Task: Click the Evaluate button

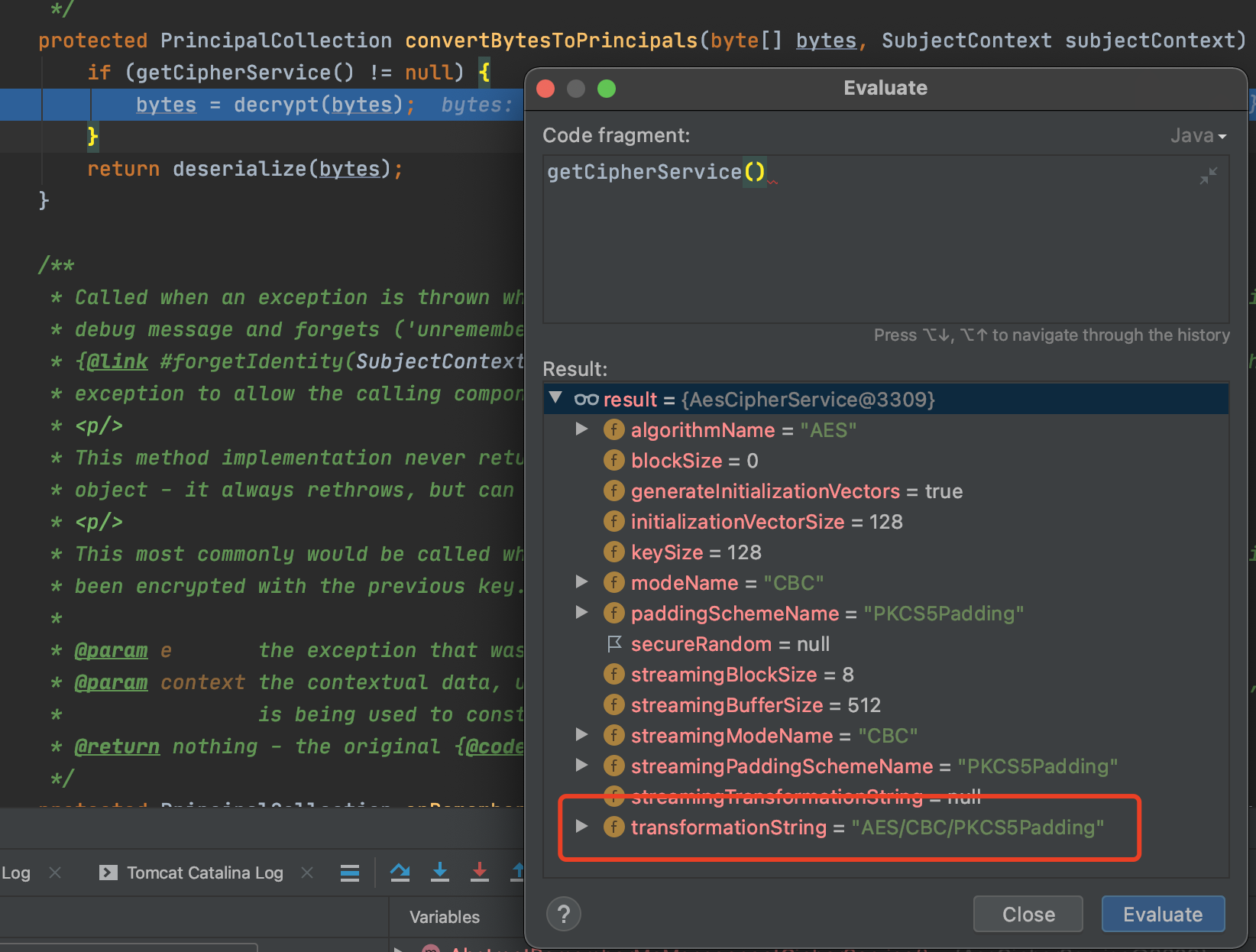Action: [x=1163, y=914]
